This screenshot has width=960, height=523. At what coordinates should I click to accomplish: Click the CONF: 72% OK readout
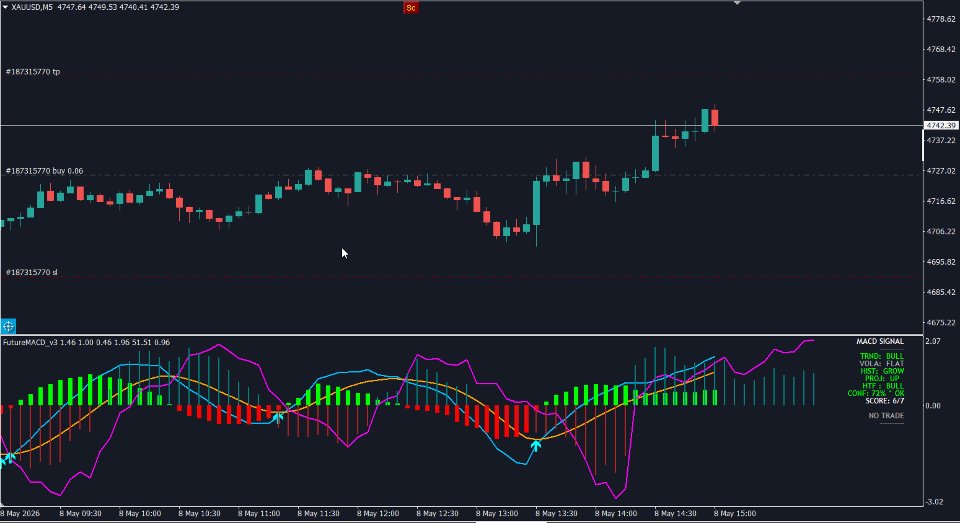876,393
